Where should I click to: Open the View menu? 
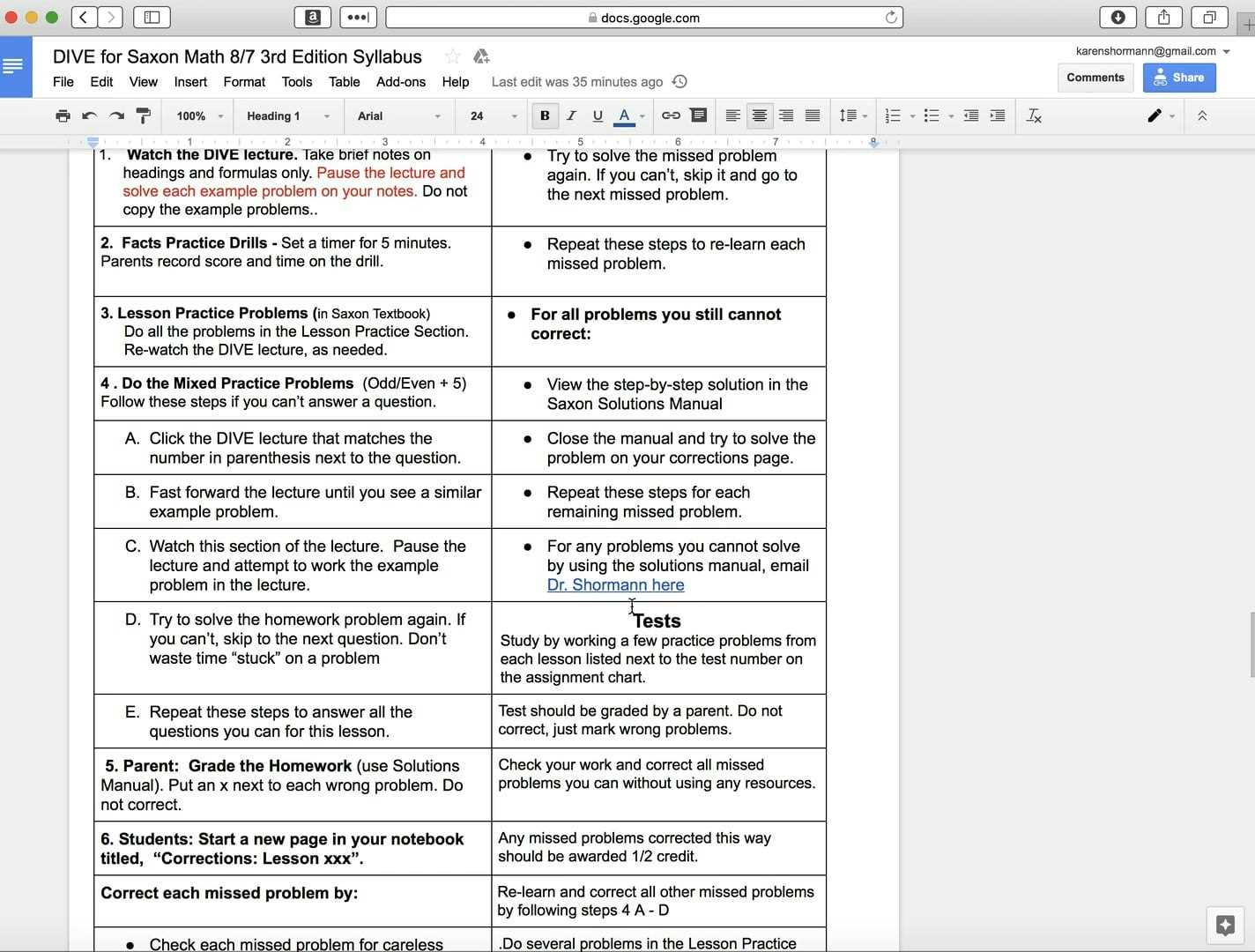click(x=144, y=82)
